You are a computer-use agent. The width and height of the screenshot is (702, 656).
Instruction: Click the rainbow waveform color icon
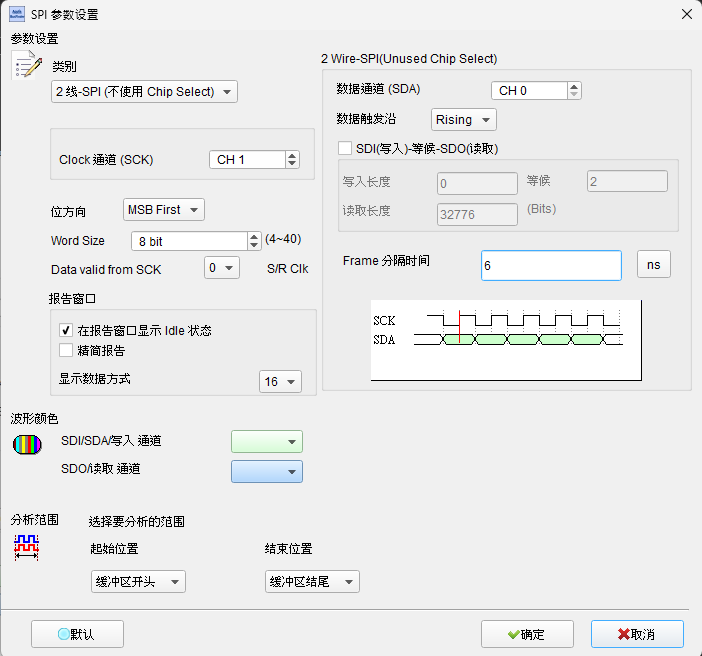(x=27, y=445)
